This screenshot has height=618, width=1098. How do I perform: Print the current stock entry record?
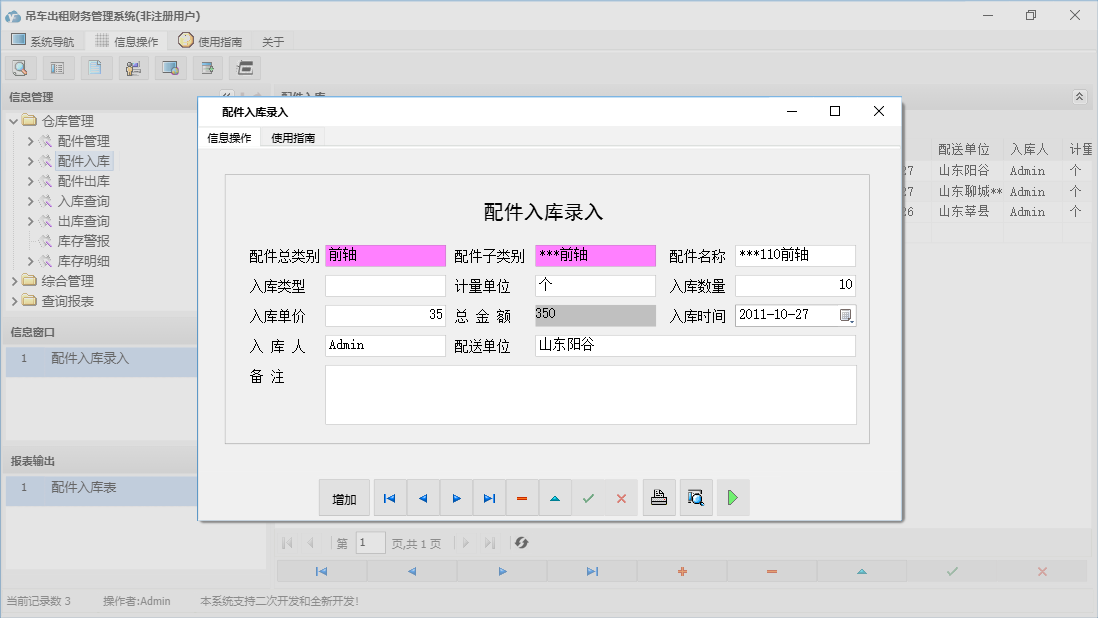(659, 497)
